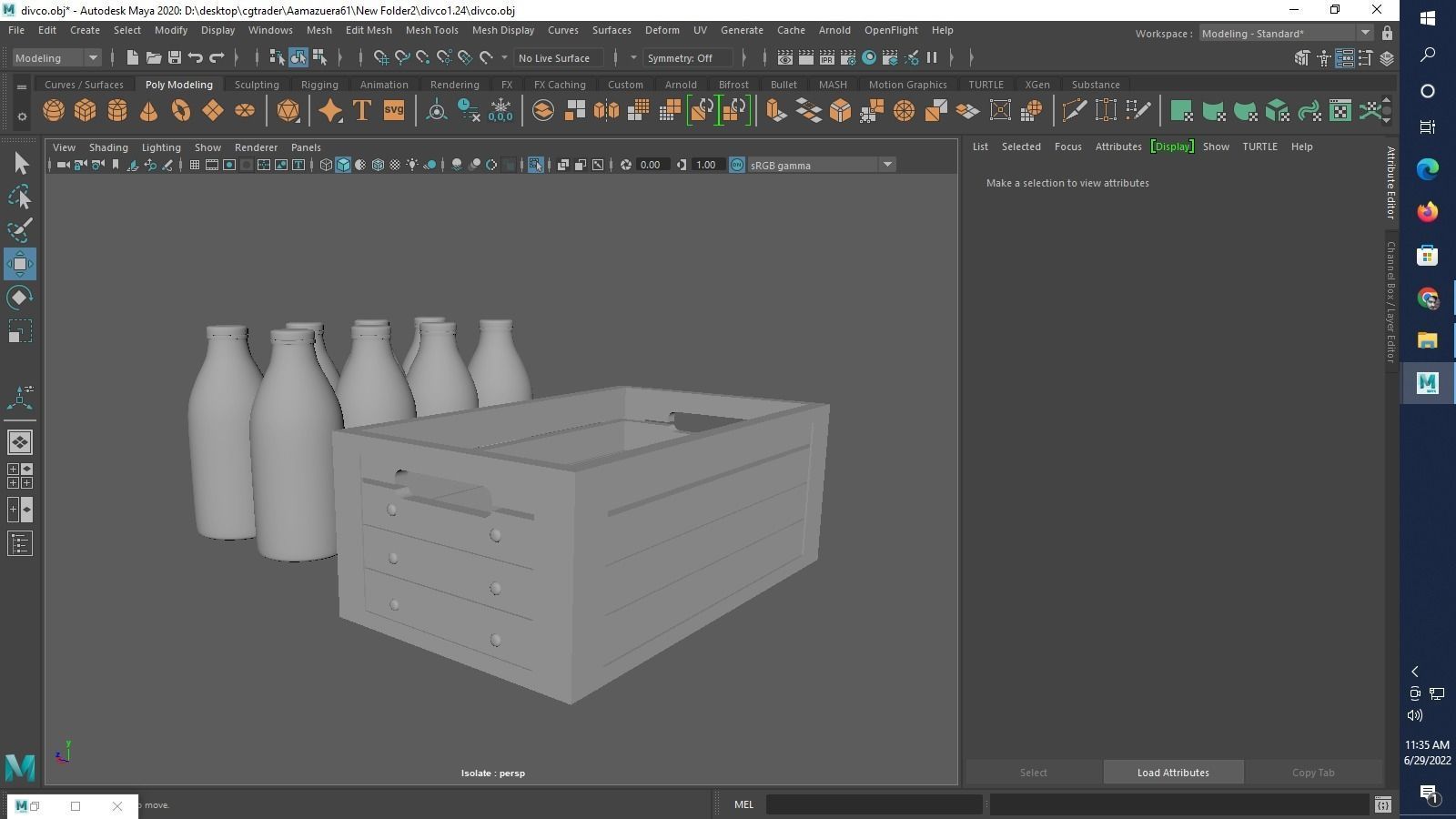The width and height of the screenshot is (1456, 819).
Task: Open shelf settings gear menu
Action: coord(22,116)
